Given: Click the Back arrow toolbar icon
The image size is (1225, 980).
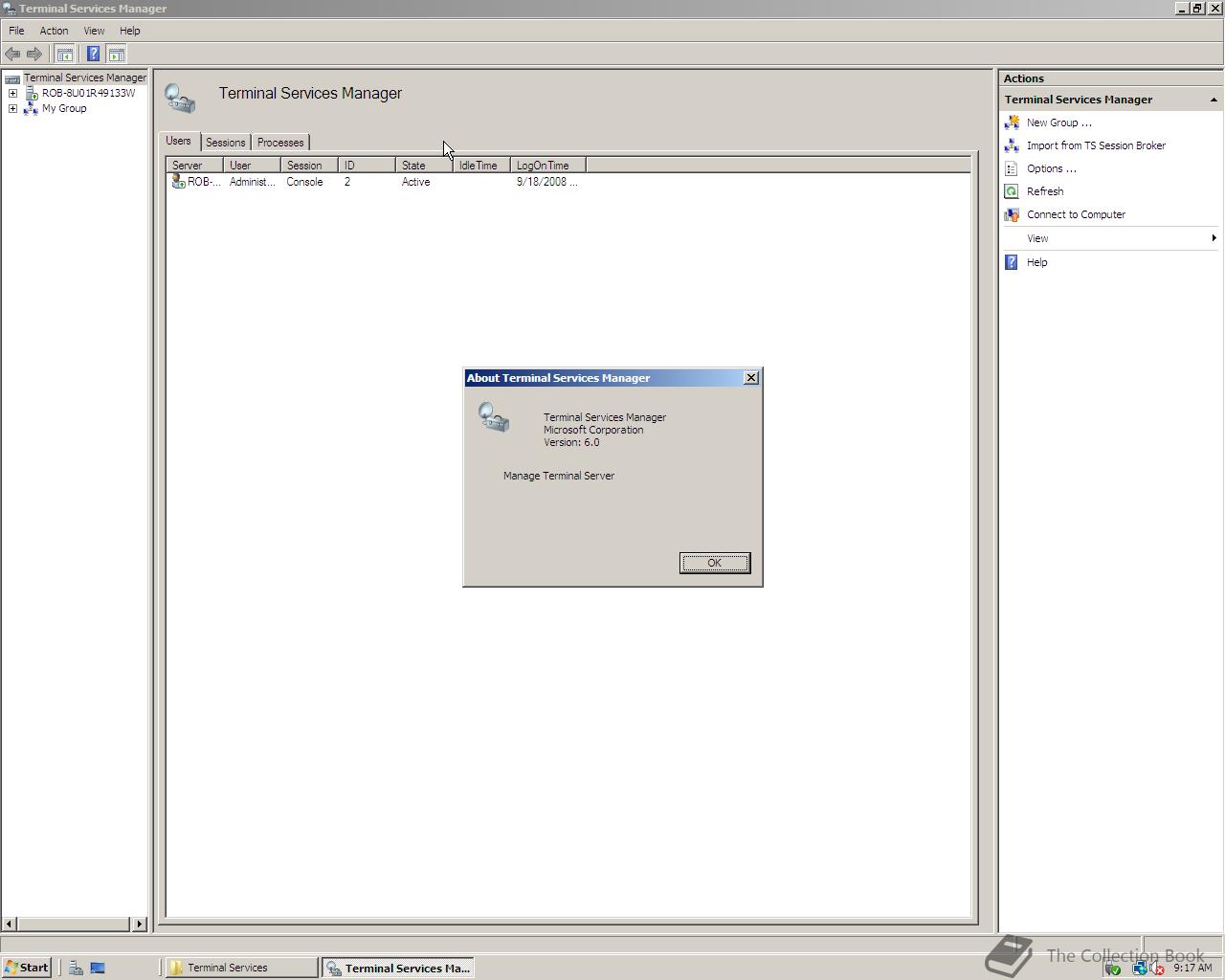Looking at the screenshot, I should (12, 55).
